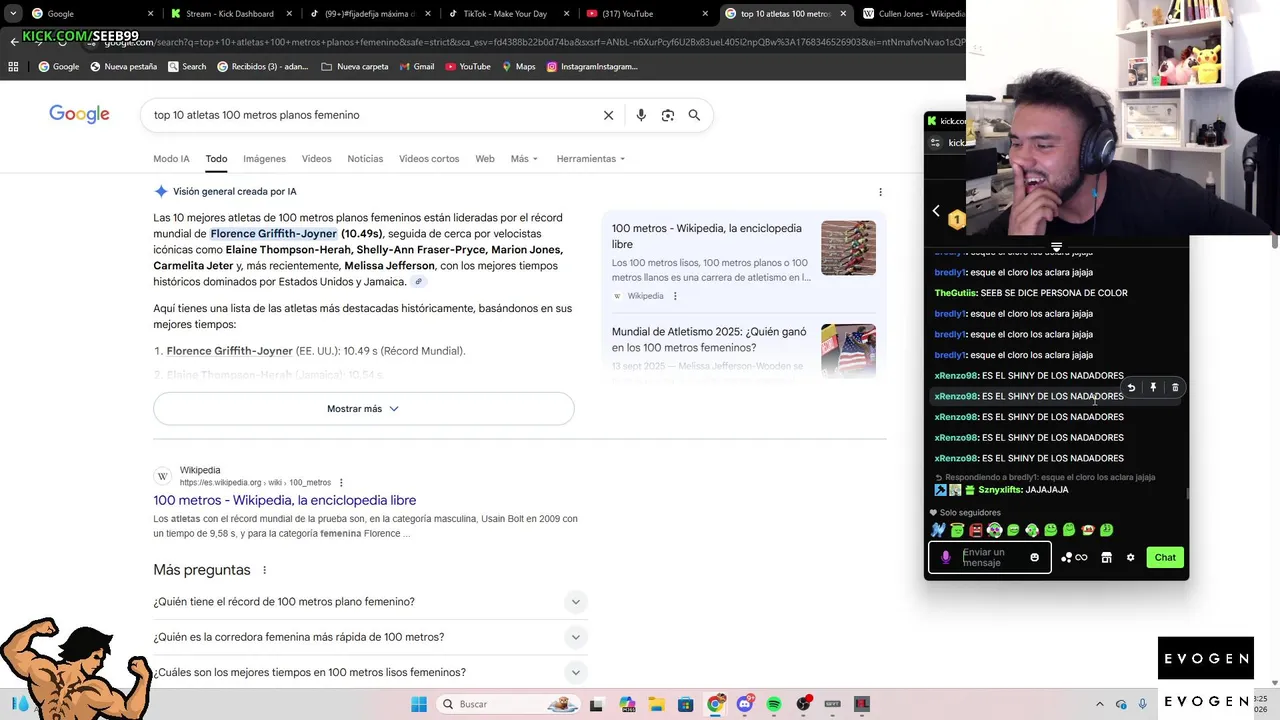Click inside the Google search text field
The image size is (1280, 720).
(x=370, y=115)
